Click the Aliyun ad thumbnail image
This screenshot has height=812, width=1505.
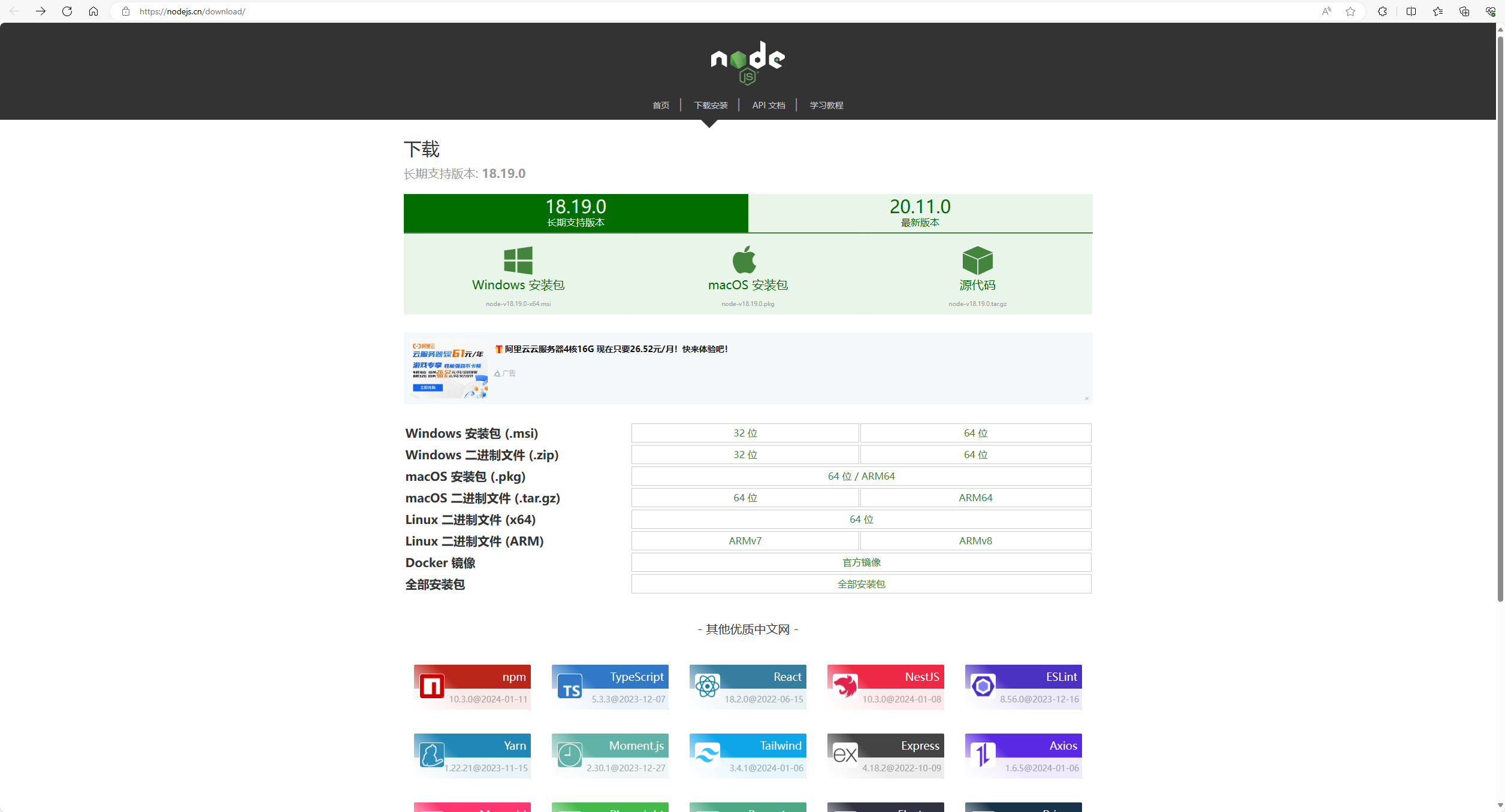(x=449, y=369)
